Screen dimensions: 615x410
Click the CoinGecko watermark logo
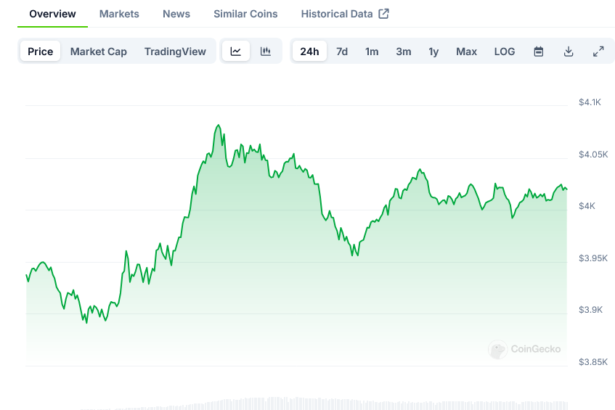tap(525, 350)
